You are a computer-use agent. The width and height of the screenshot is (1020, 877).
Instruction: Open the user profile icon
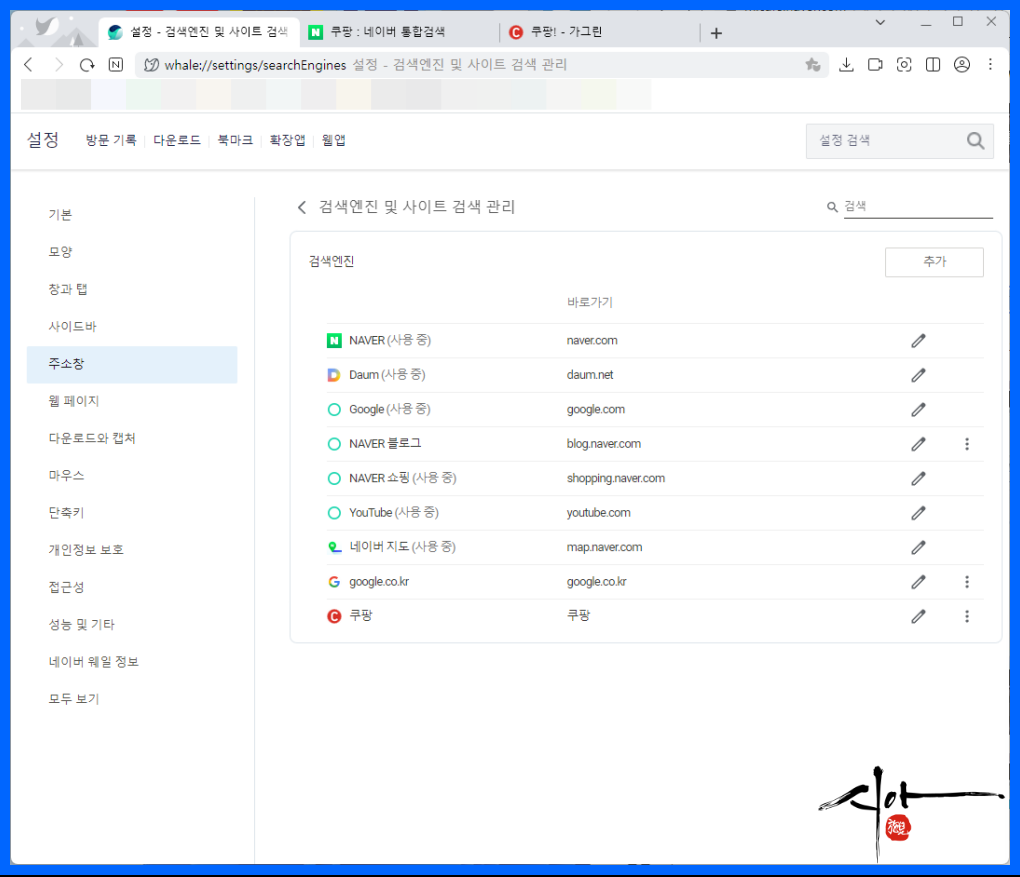(x=962, y=64)
